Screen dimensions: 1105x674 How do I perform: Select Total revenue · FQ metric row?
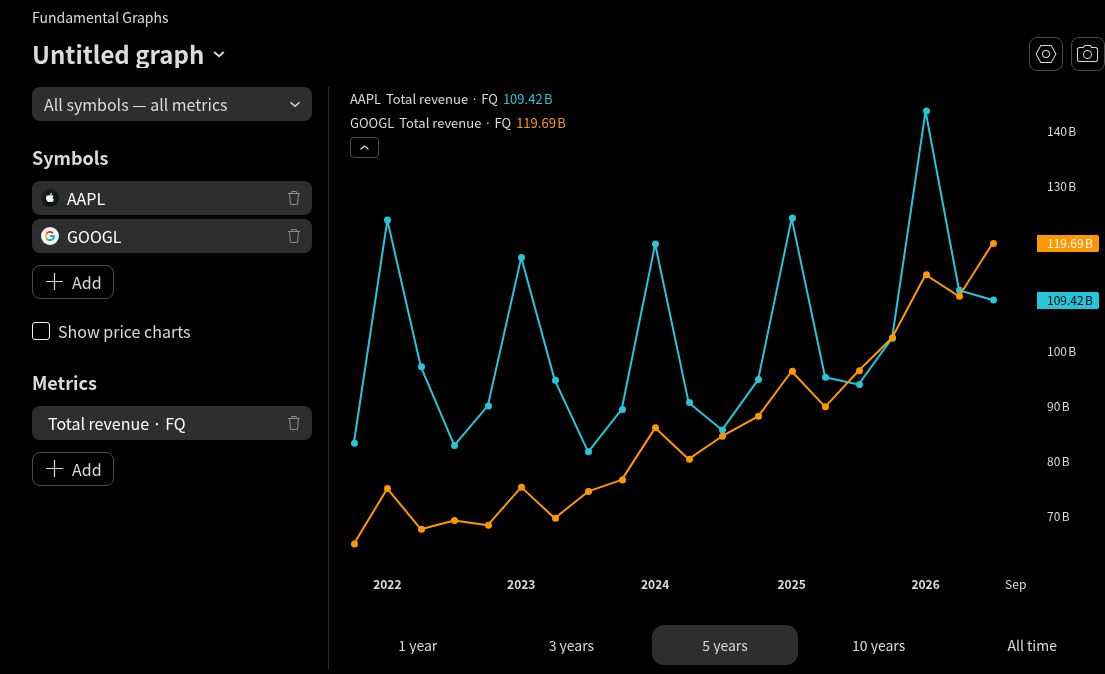(x=172, y=423)
